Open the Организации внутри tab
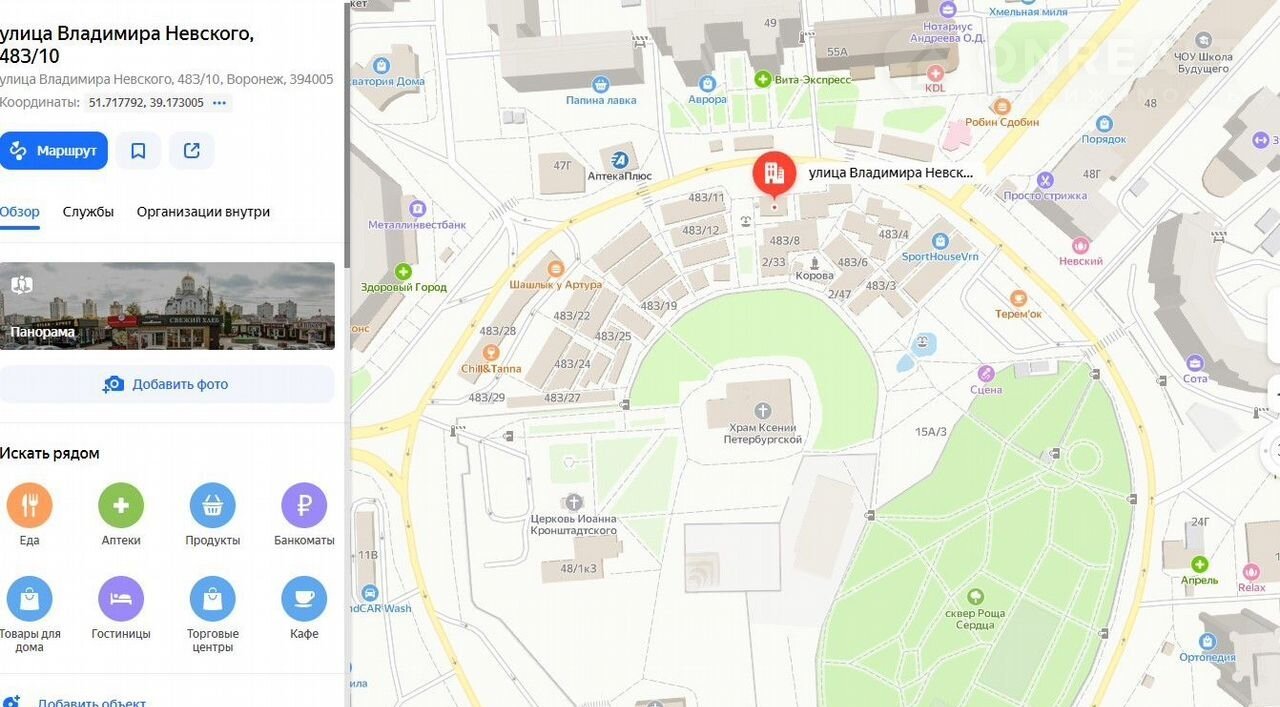1280x707 pixels. pos(203,212)
